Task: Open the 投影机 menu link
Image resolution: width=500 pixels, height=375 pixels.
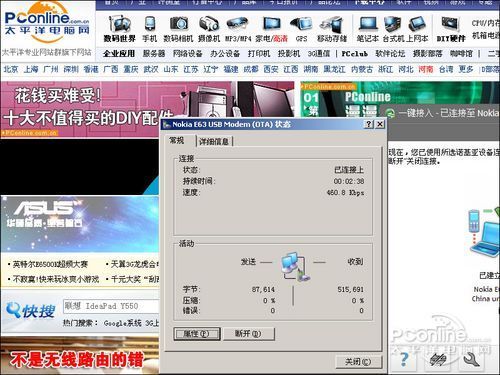Action: 289,53
